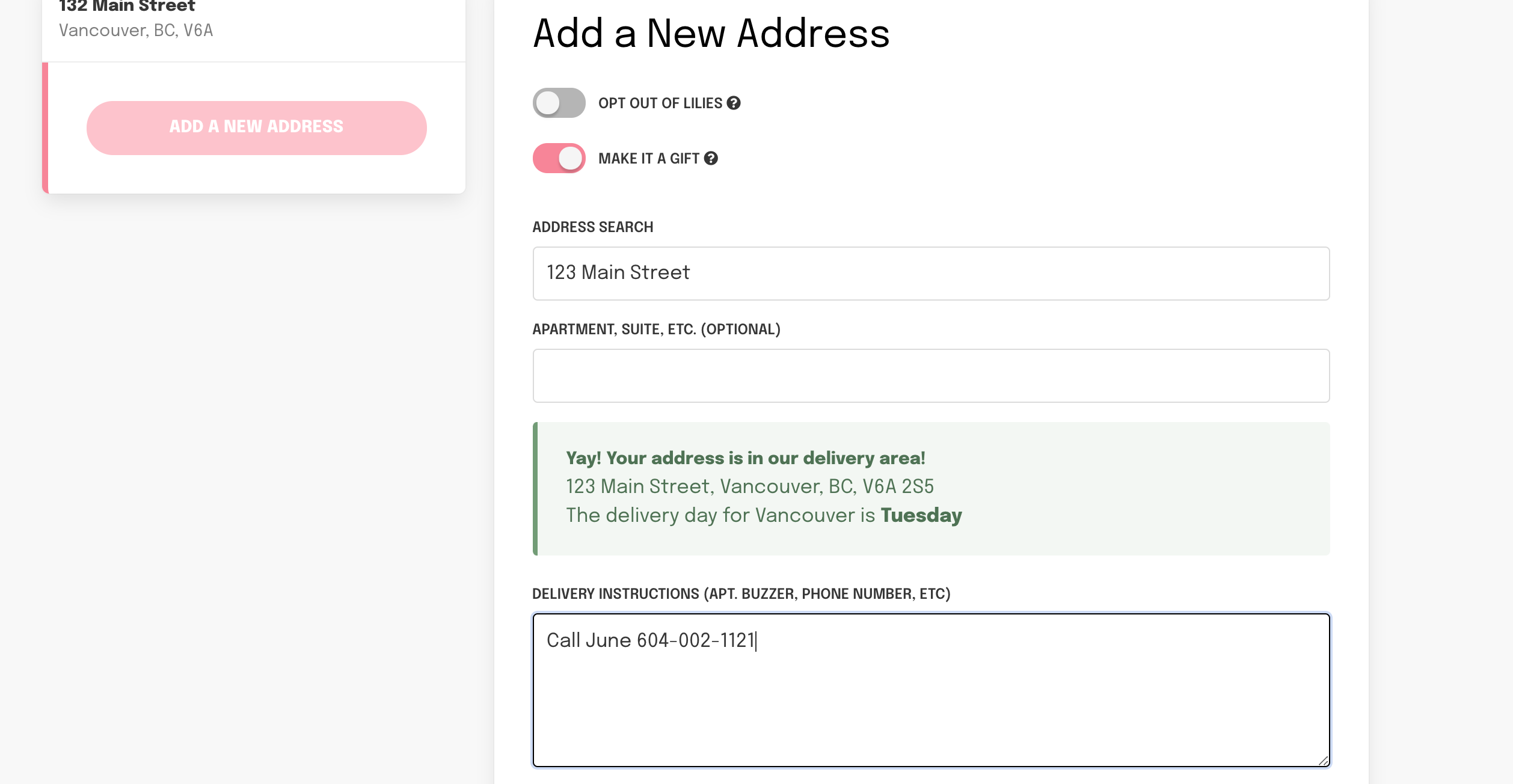Viewport: 1513px width, 784px height.
Task: Click the Add a New Address page heading
Action: coord(711,33)
